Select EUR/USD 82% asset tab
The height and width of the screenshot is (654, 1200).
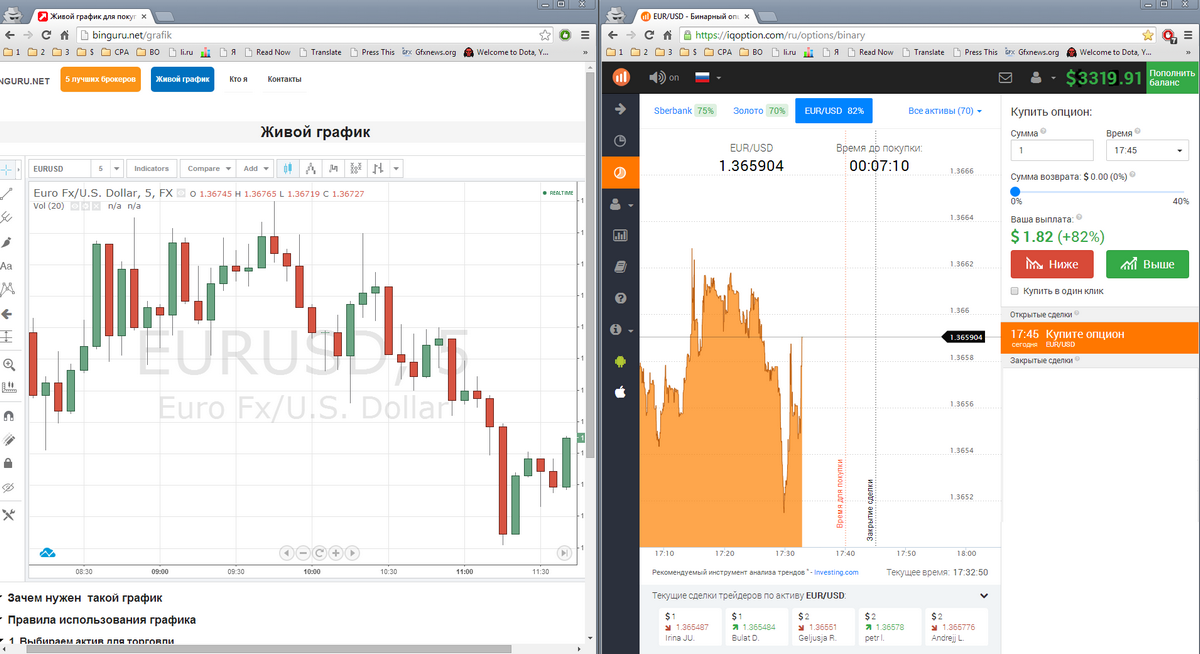coord(834,111)
